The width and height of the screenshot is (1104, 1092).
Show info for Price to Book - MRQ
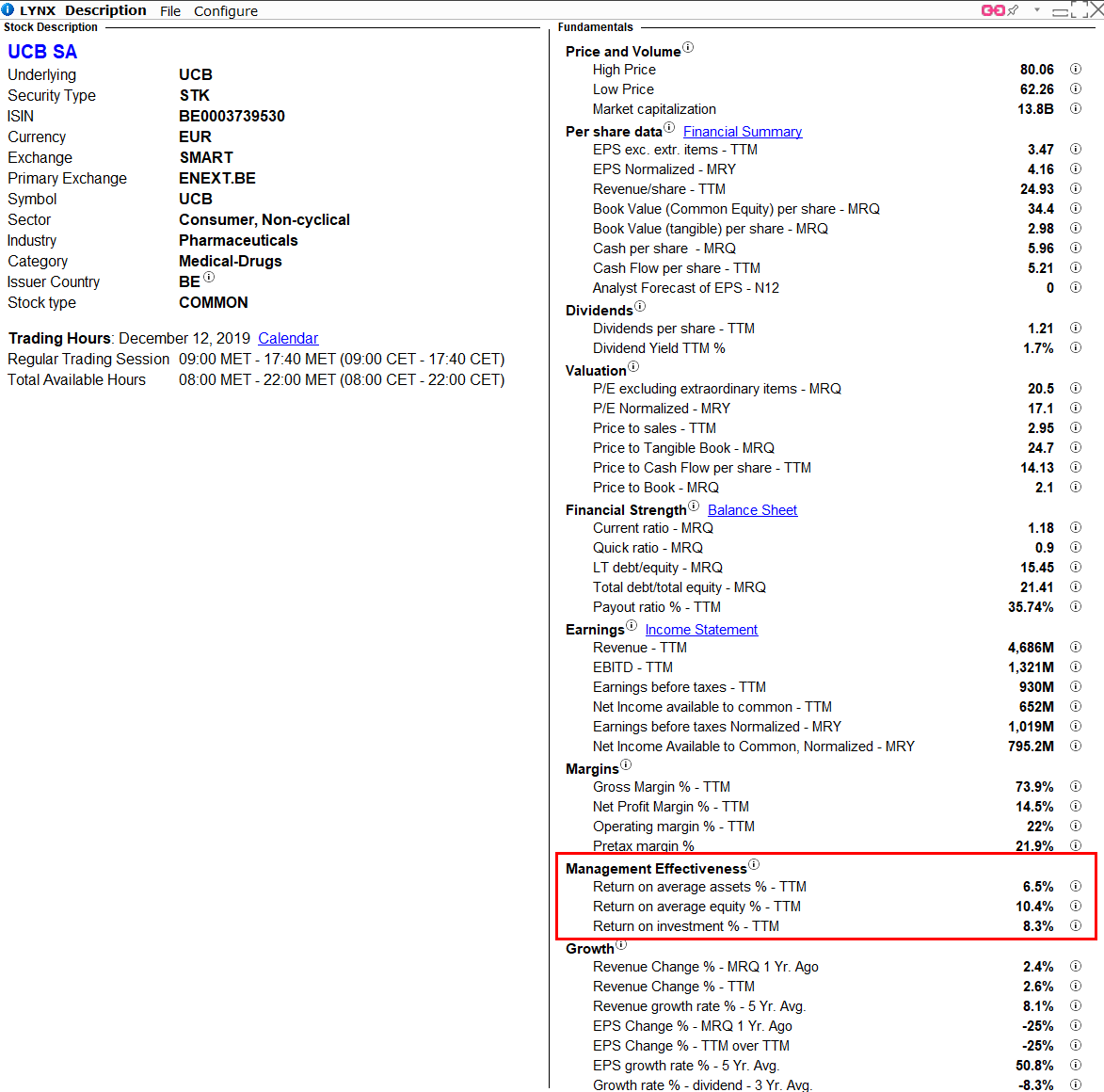tap(1075, 487)
